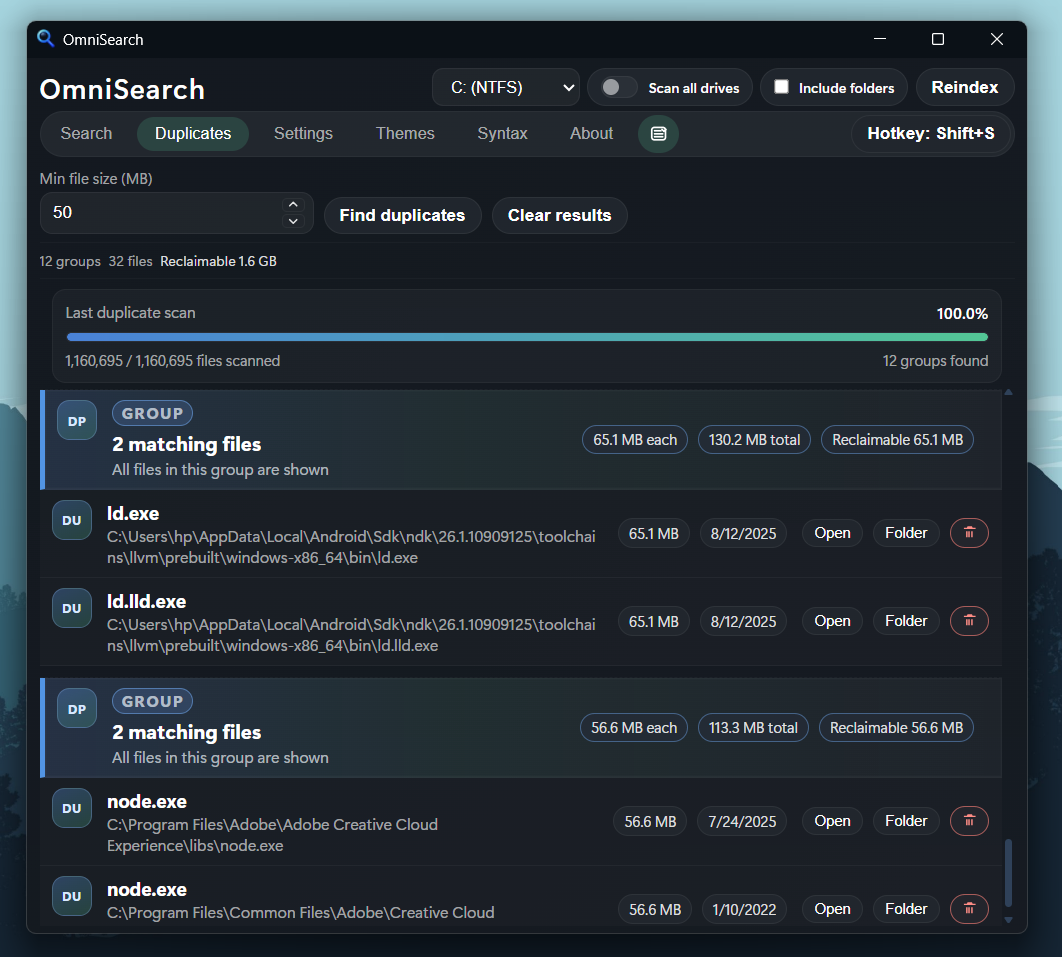Click '1,160,695 / 1,160,695 files scanned' text

(x=172, y=360)
